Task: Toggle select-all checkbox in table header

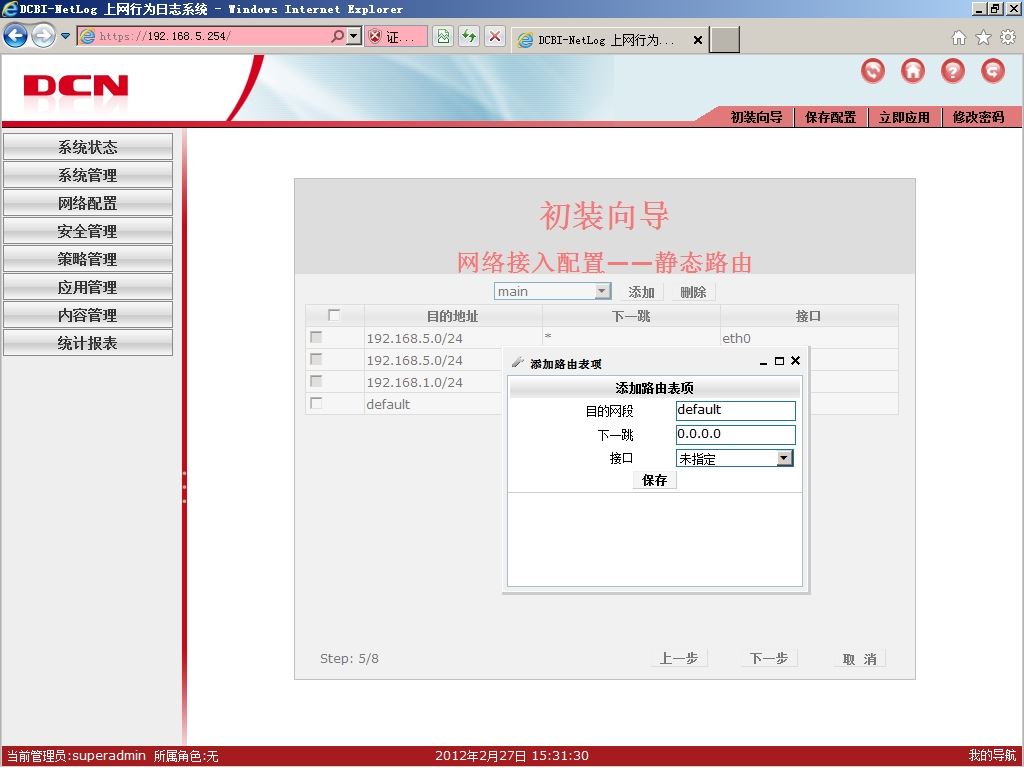Action: [x=334, y=315]
